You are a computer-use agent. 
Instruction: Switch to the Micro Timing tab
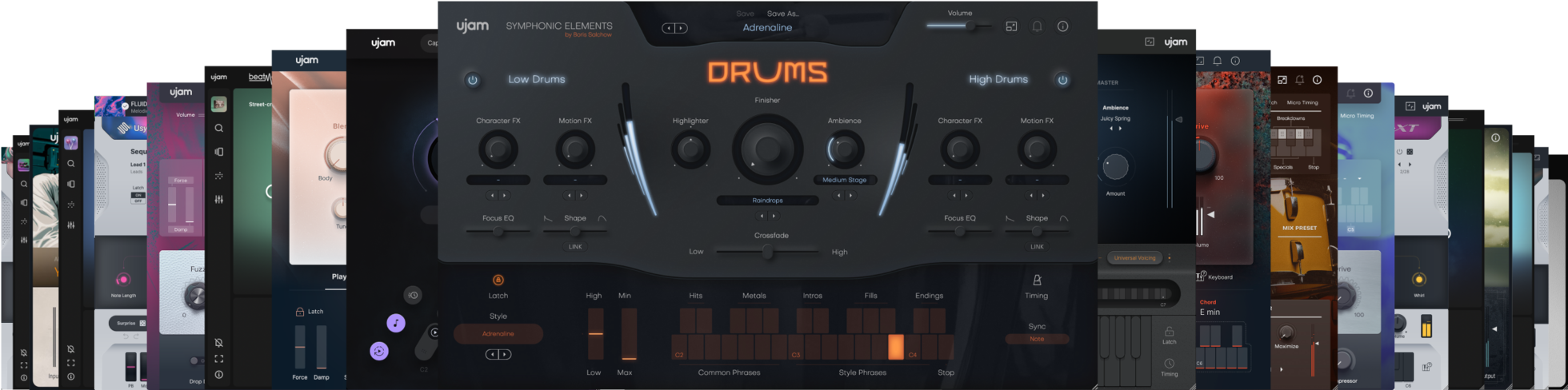pyautogui.click(x=1302, y=102)
